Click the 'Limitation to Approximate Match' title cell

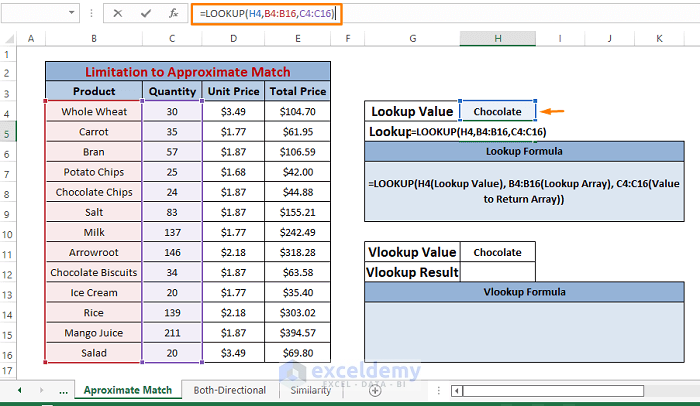click(188, 72)
